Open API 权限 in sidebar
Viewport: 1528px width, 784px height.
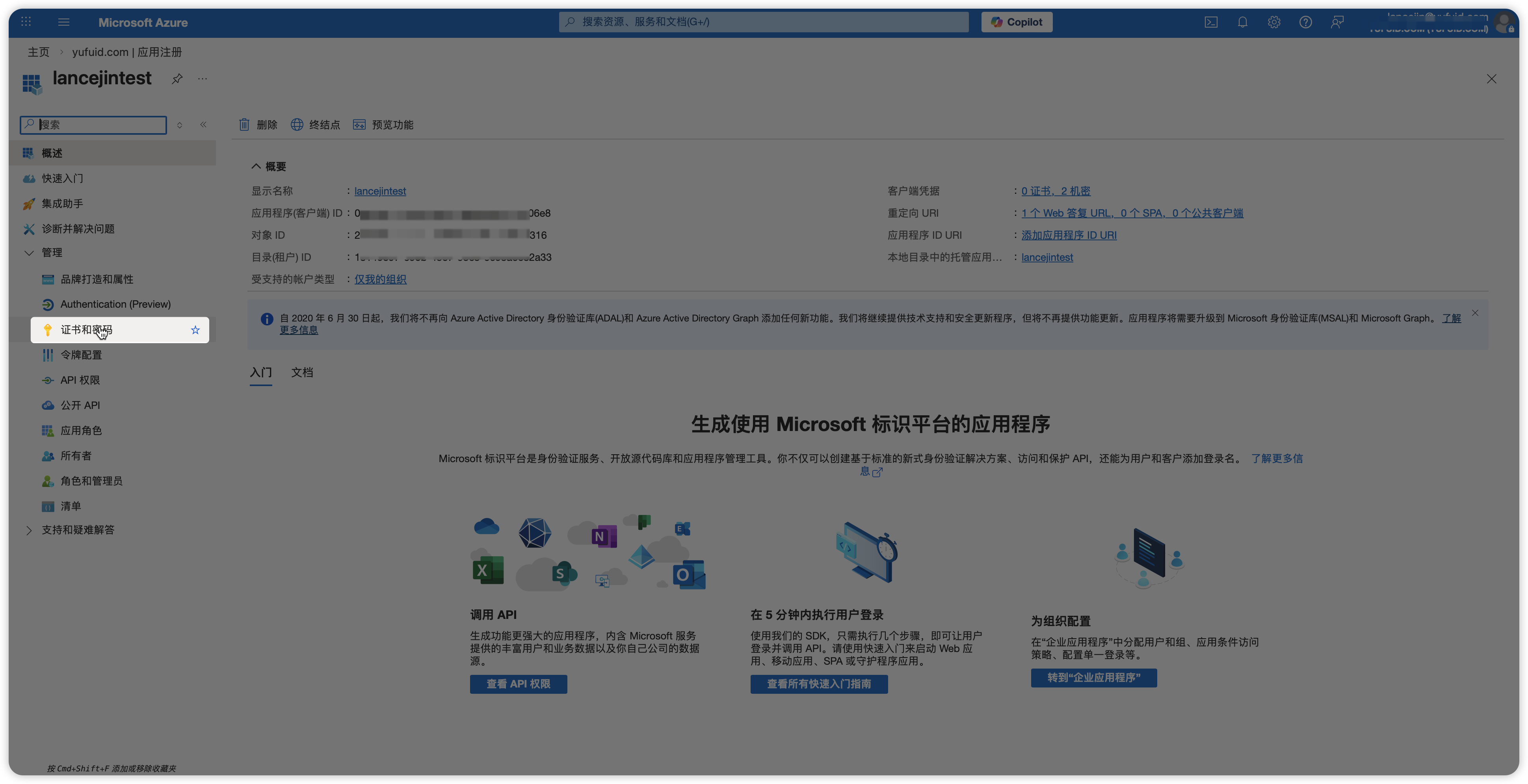[x=80, y=380]
